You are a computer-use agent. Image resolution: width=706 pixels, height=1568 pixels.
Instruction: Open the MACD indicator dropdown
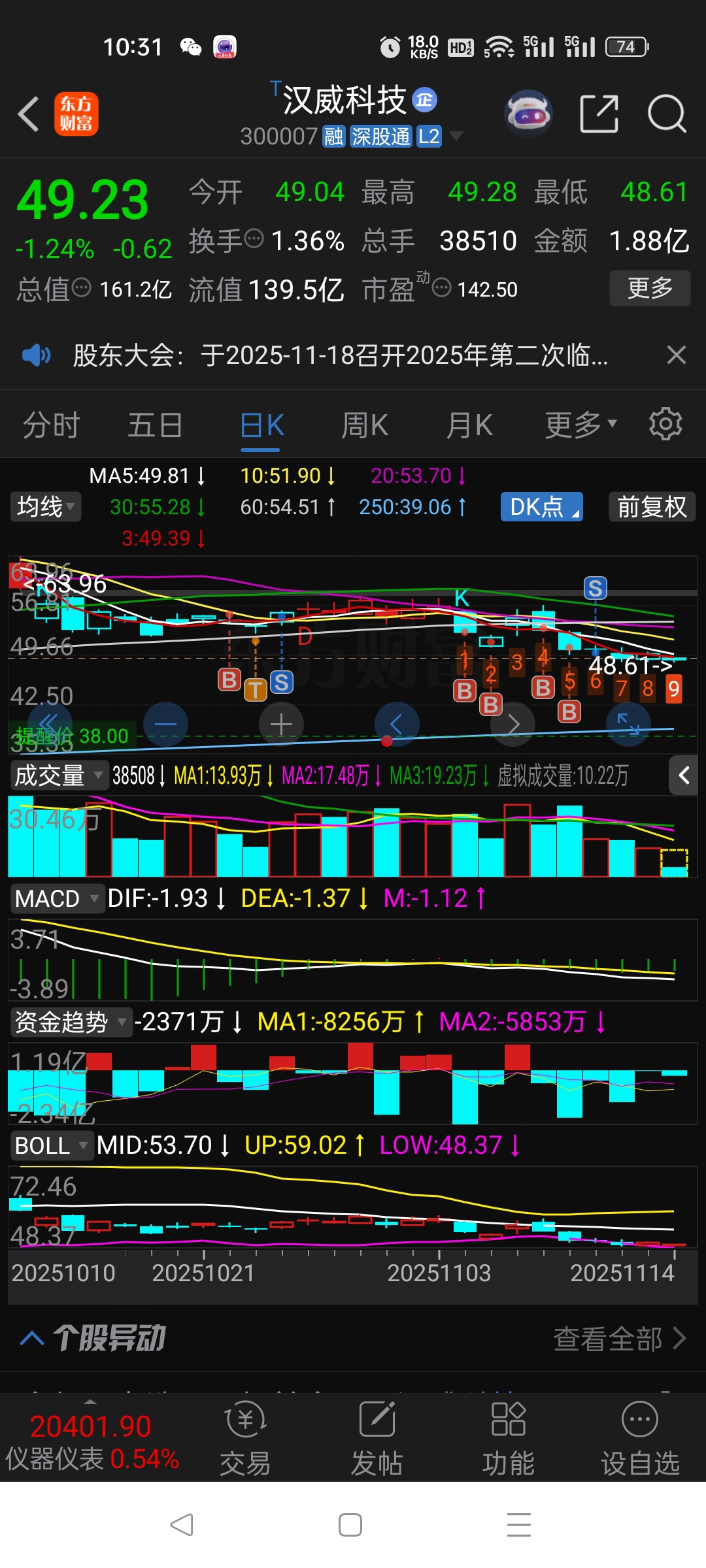pyautogui.click(x=57, y=898)
